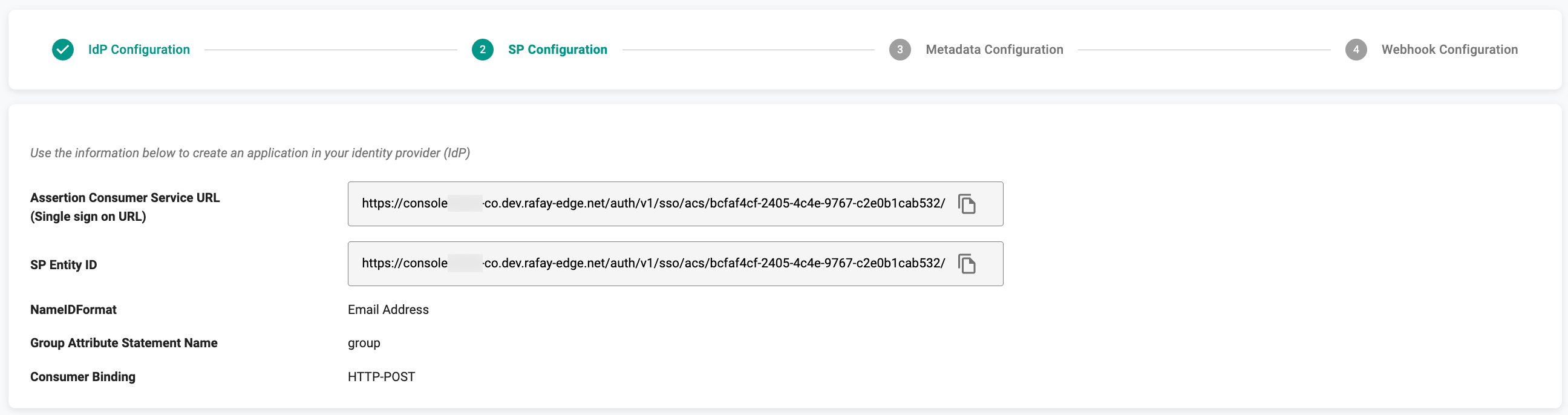
Task: Click the group attribute value text
Action: point(364,343)
